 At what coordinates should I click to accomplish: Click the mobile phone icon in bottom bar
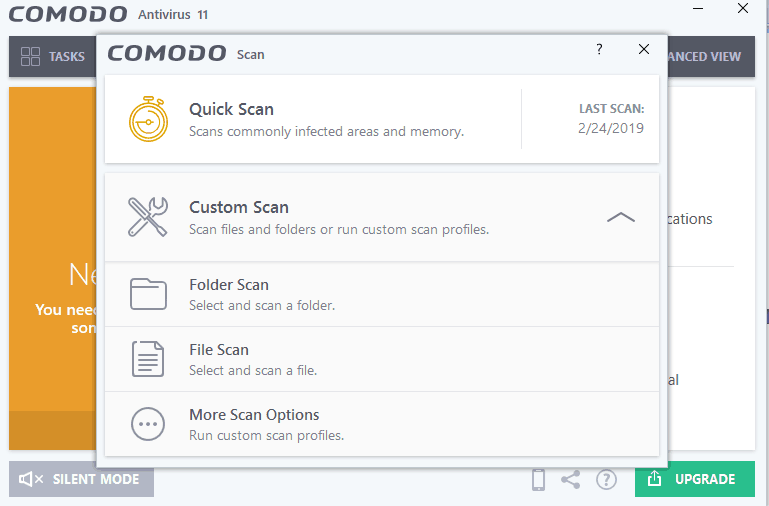click(538, 479)
